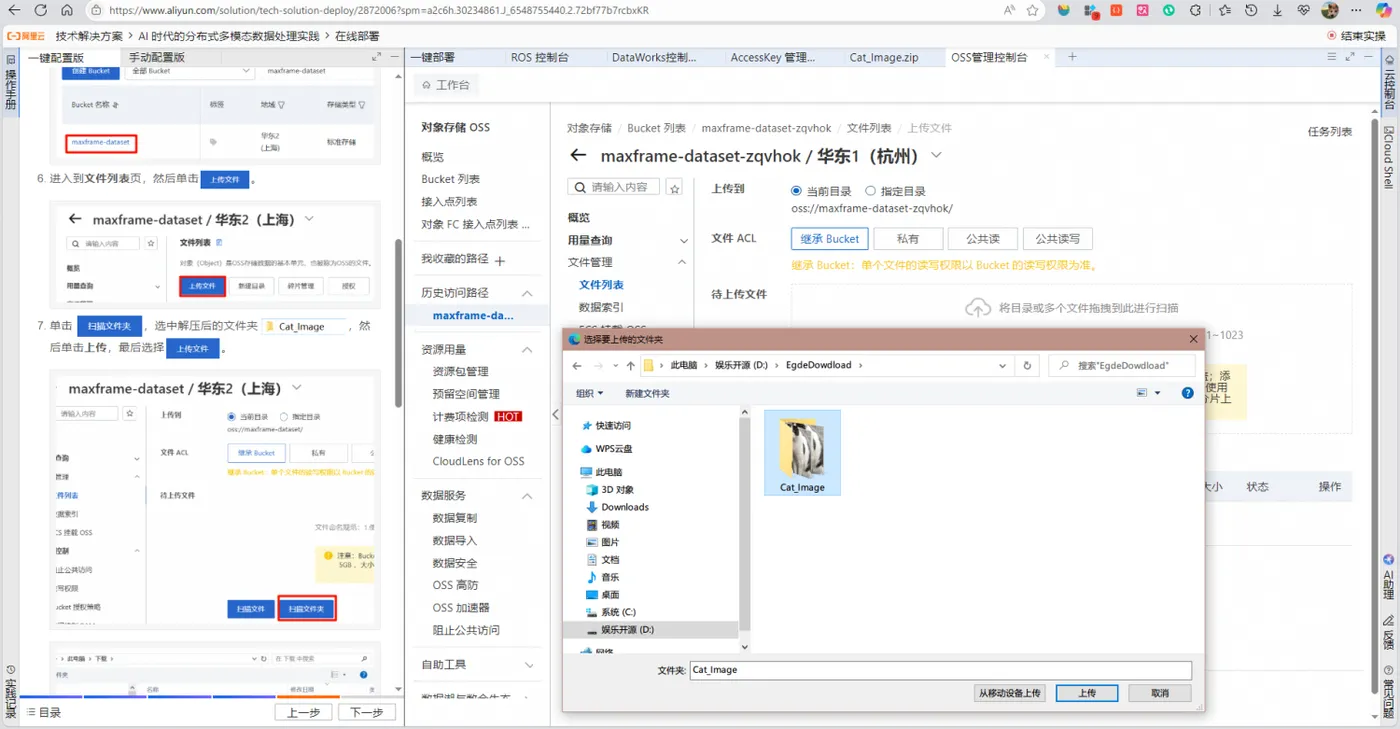The width and height of the screenshot is (1400, 729).
Task: Choose 继承 Bucket file ACL option
Action: 829,239
